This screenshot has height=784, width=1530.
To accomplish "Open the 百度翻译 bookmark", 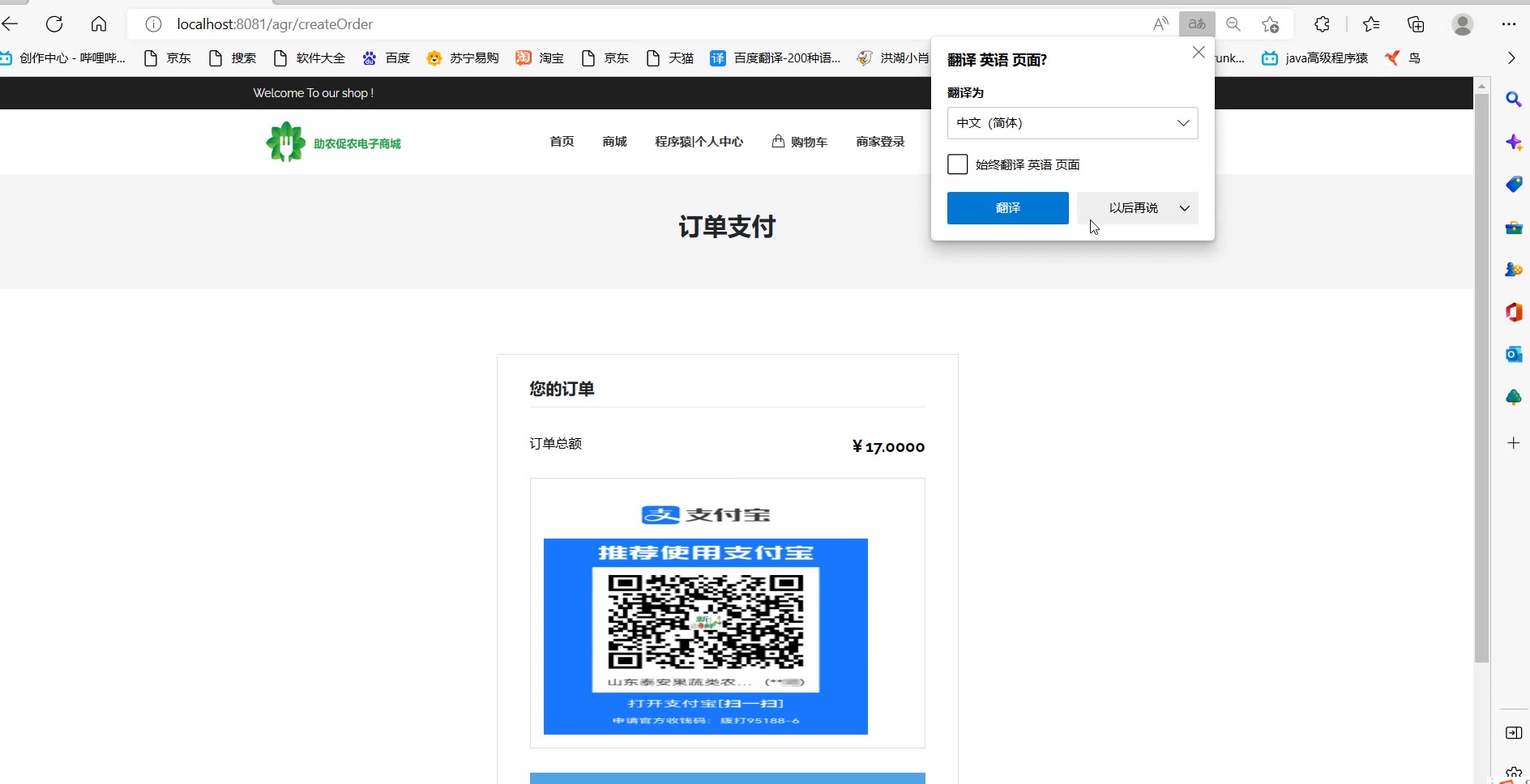I will 776,58.
